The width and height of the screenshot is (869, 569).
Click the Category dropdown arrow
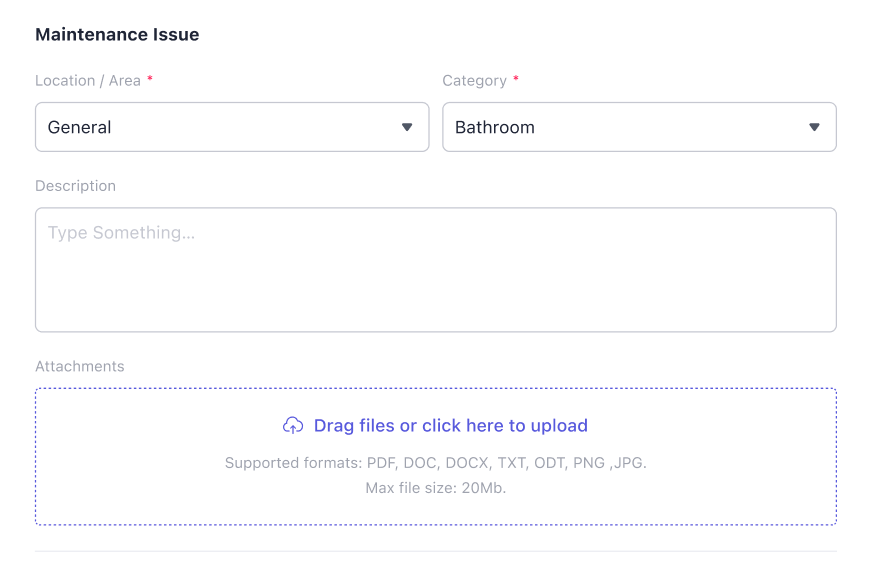click(814, 127)
